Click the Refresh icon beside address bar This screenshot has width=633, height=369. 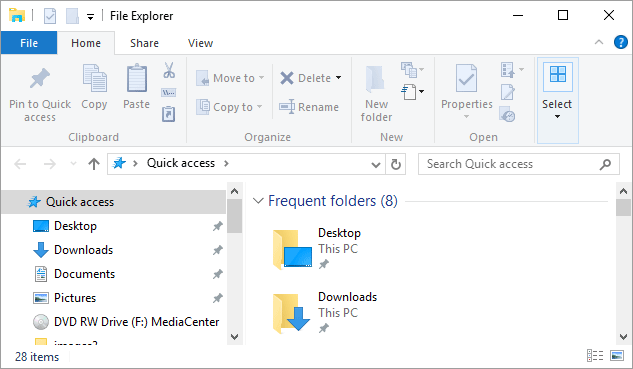coord(396,164)
